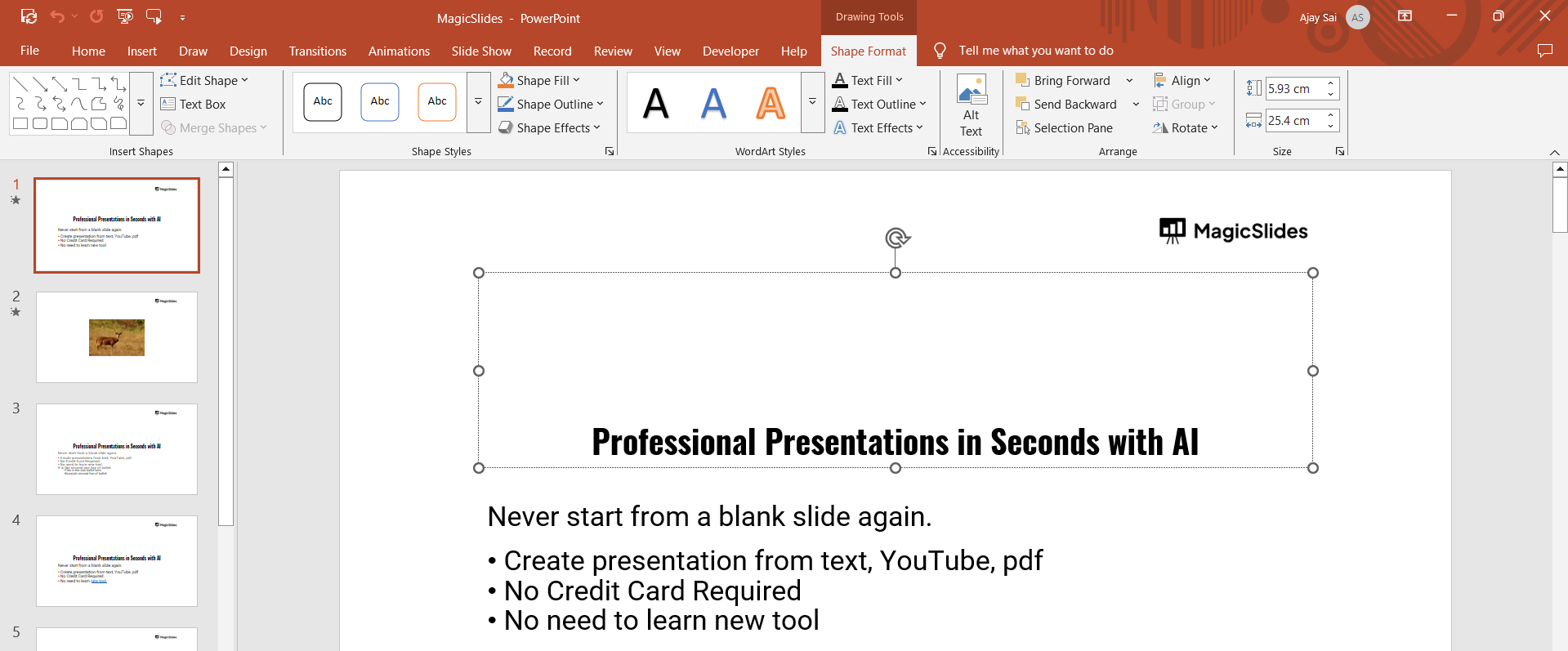This screenshot has height=651, width=1568.
Task: Open Bring Forward dropdown arrow
Action: point(1129,80)
